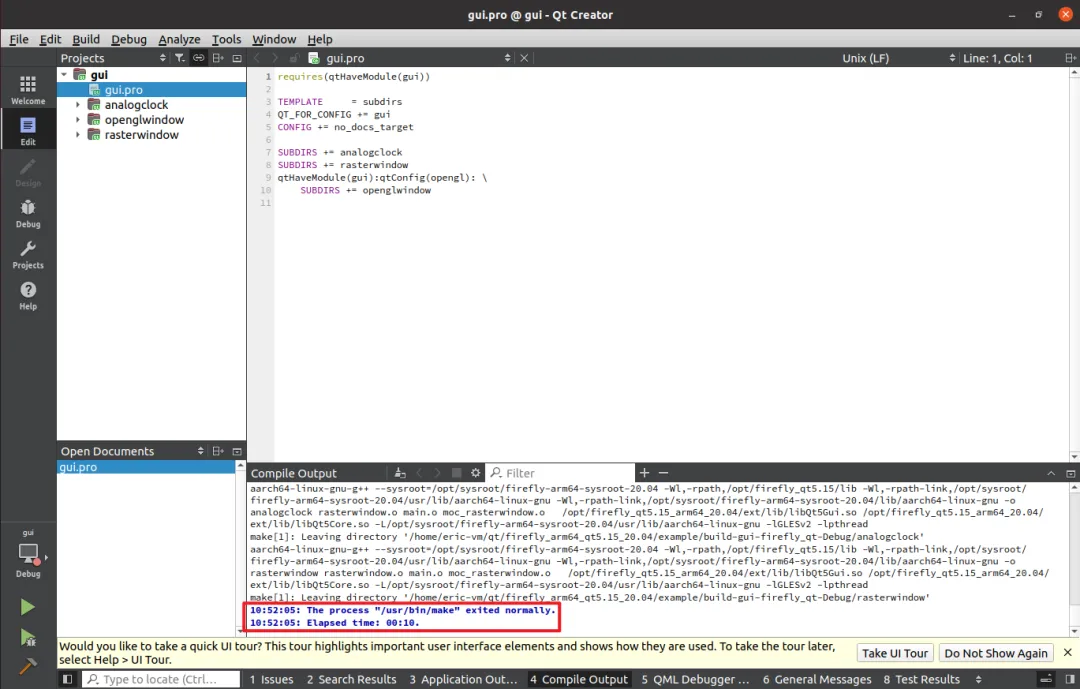Open Projects mode with wrench icon
This screenshot has height=689, width=1080.
coord(28,255)
